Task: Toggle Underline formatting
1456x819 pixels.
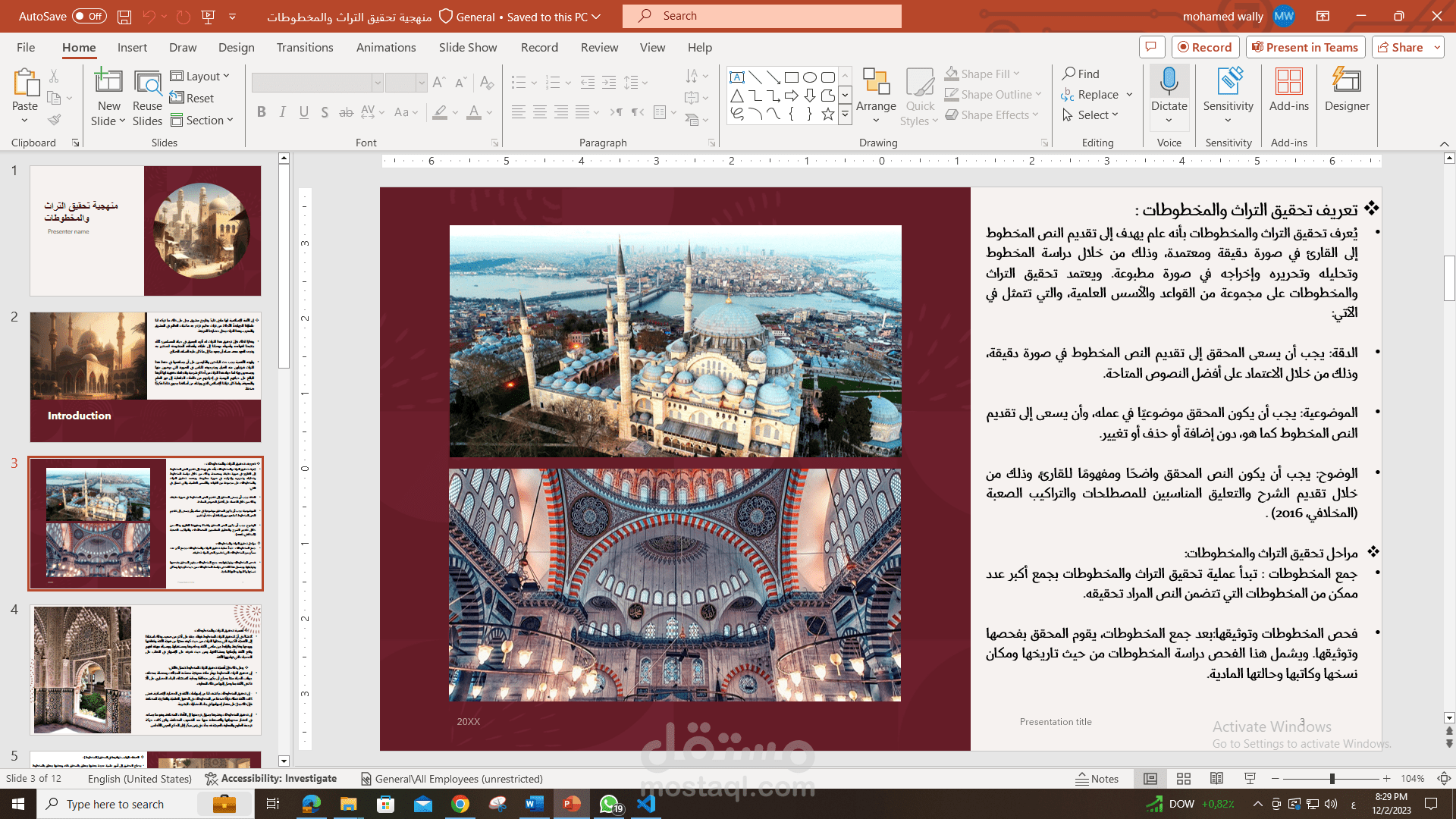Action: click(x=304, y=112)
